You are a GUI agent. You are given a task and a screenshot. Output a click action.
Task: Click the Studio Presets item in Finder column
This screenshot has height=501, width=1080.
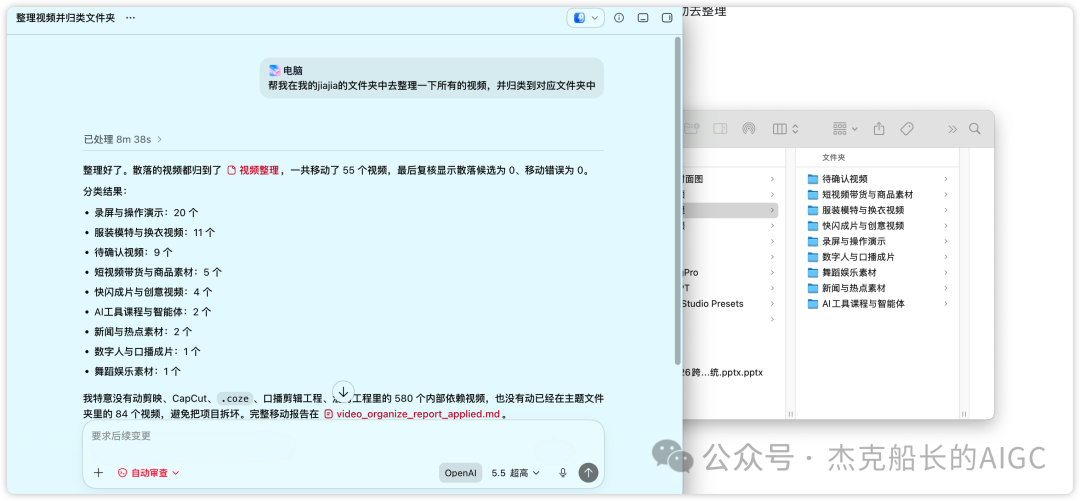coord(713,304)
